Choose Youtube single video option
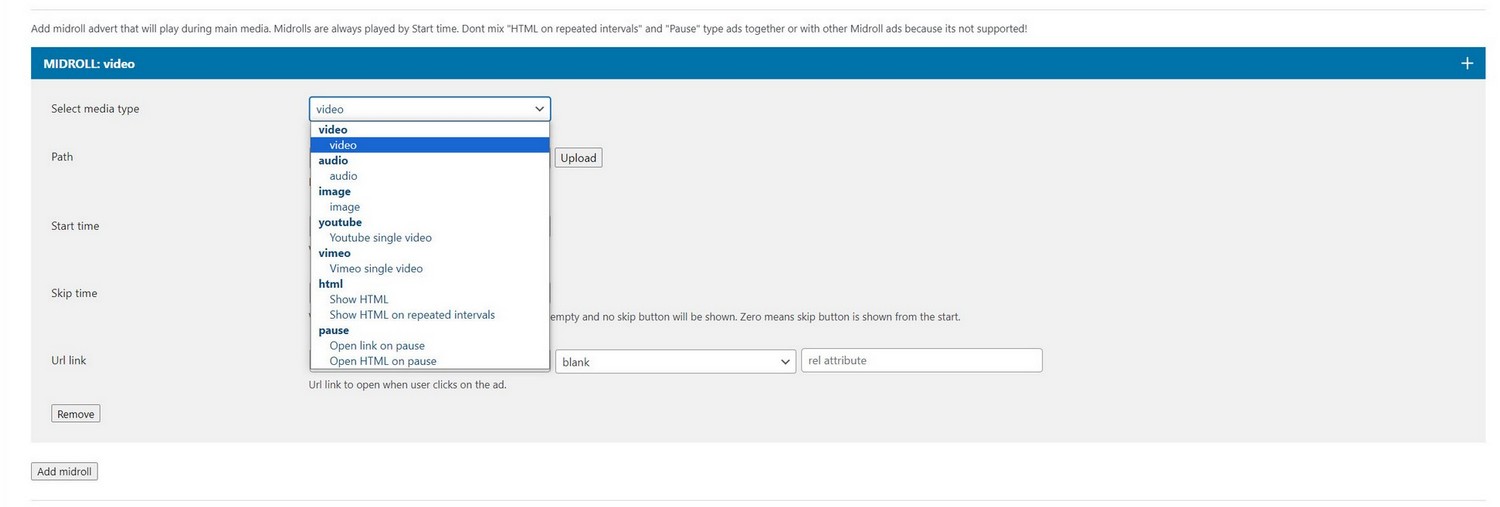This screenshot has width=1500, height=507. point(380,238)
